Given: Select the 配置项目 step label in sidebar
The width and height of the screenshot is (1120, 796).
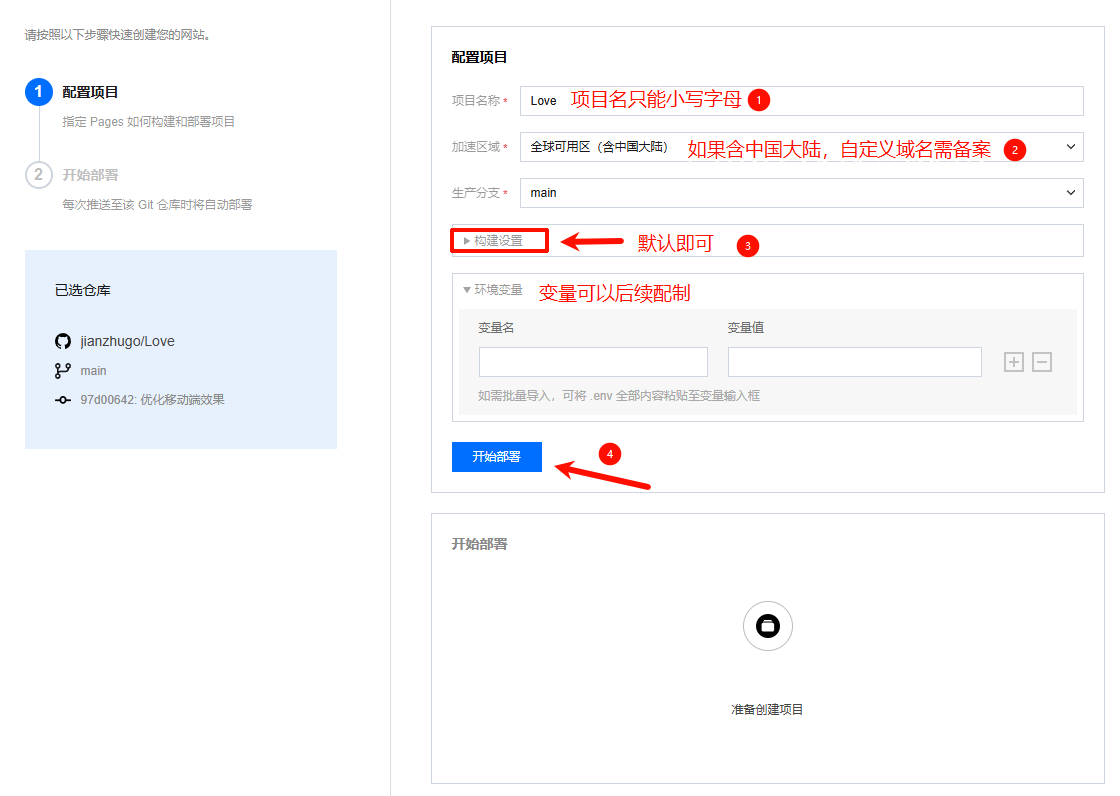Looking at the screenshot, I should 90,93.
